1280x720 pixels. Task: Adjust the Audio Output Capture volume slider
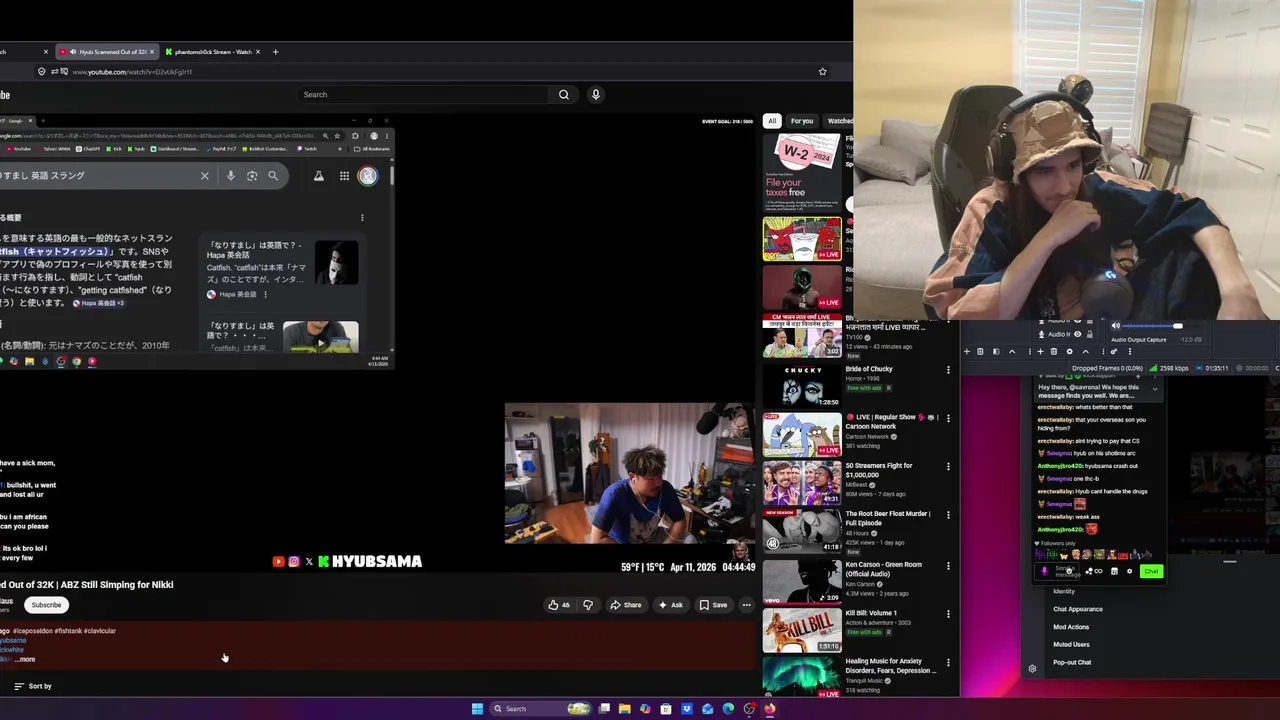click(1160, 326)
